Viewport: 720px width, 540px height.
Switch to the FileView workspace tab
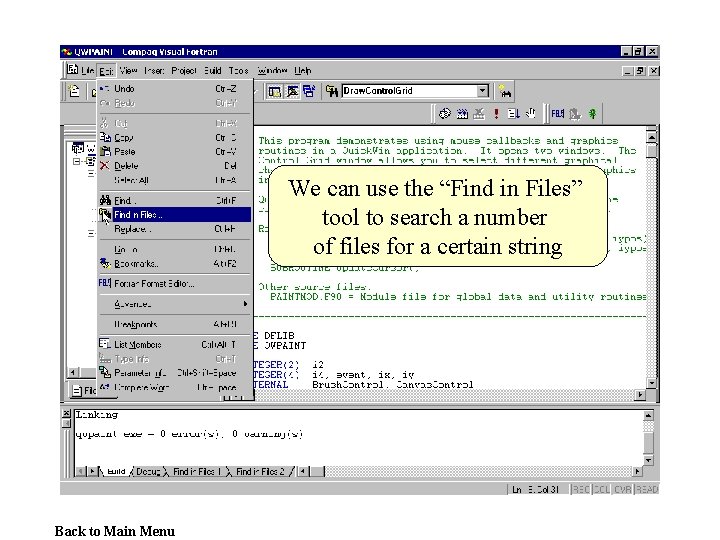[84, 391]
